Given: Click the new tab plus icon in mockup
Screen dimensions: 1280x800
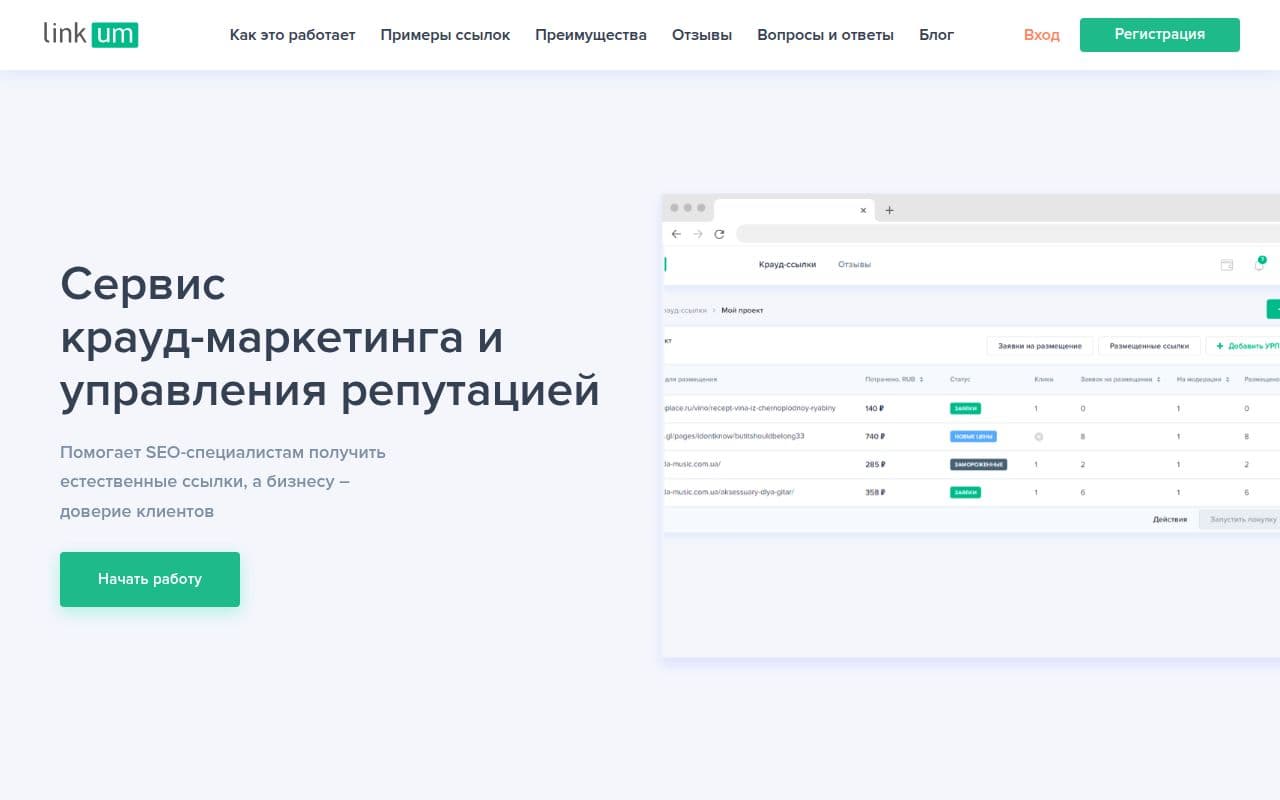Looking at the screenshot, I should pyautogui.click(x=889, y=210).
